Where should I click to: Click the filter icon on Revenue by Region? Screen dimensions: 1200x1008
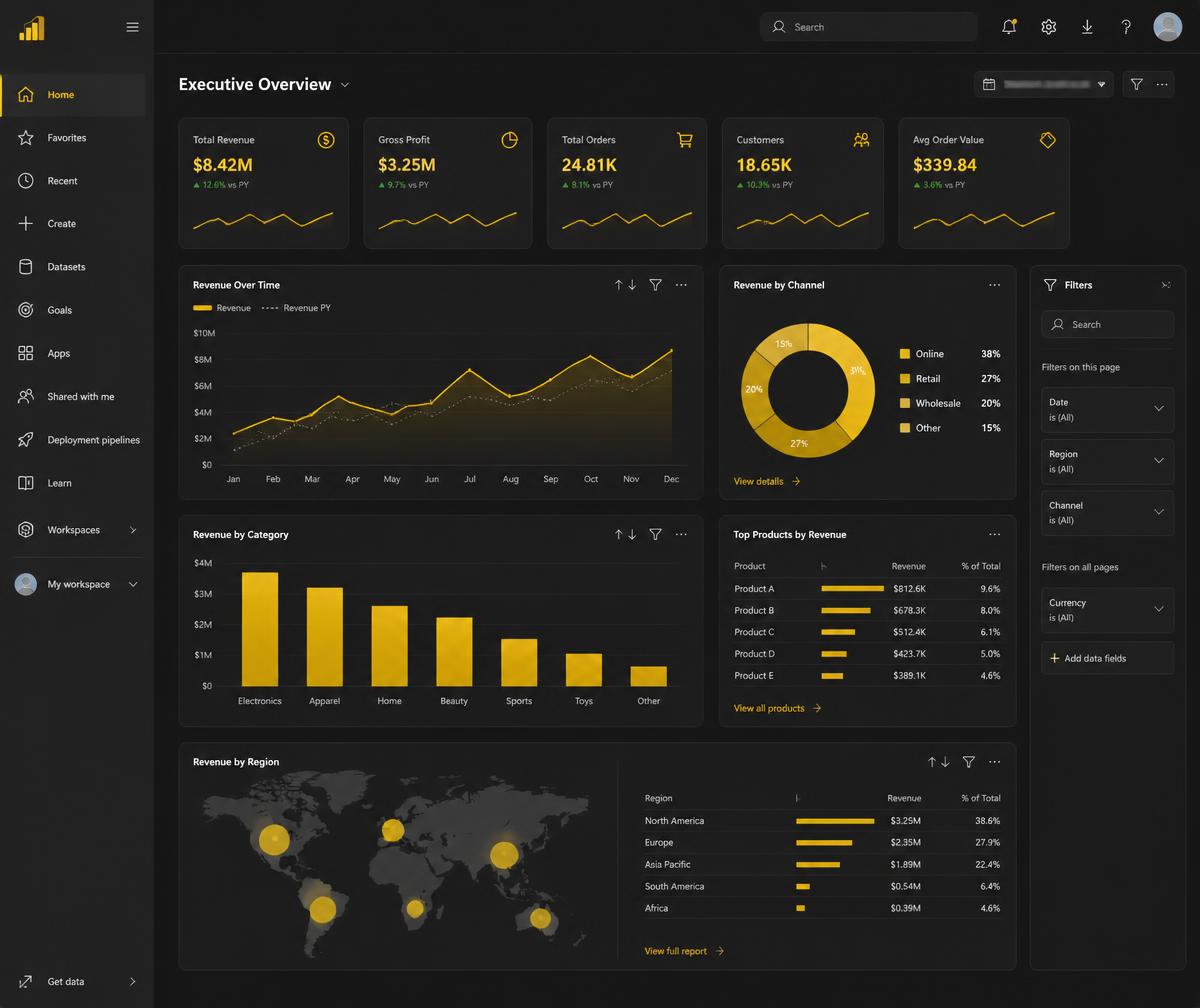[968, 762]
